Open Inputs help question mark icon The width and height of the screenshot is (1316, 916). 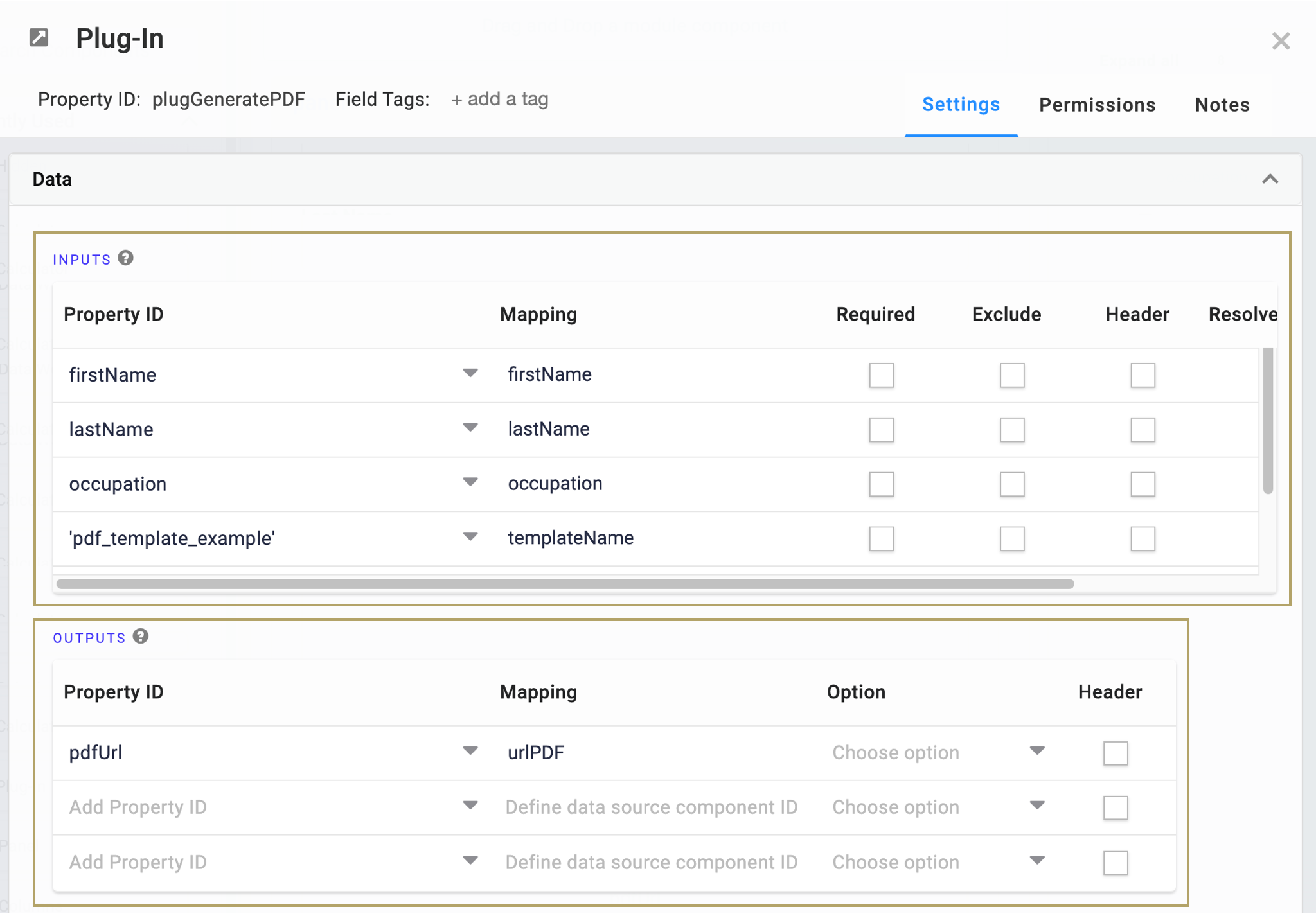(126, 258)
